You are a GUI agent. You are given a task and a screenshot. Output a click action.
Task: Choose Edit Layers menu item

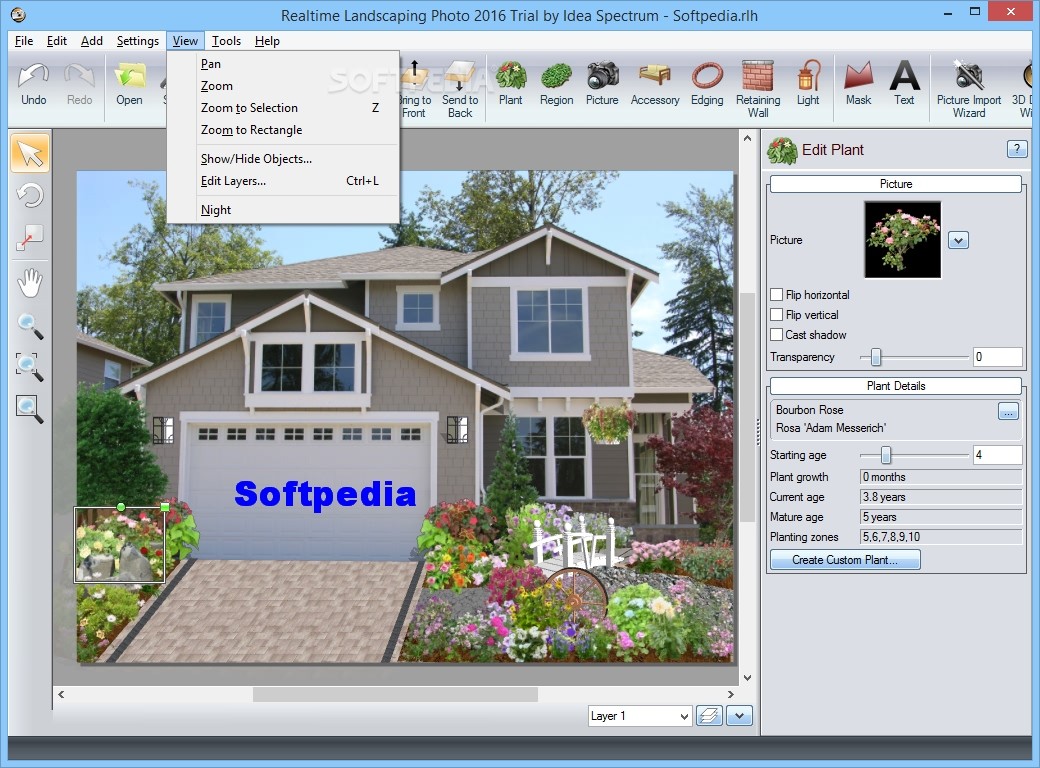pyautogui.click(x=283, y=180)
